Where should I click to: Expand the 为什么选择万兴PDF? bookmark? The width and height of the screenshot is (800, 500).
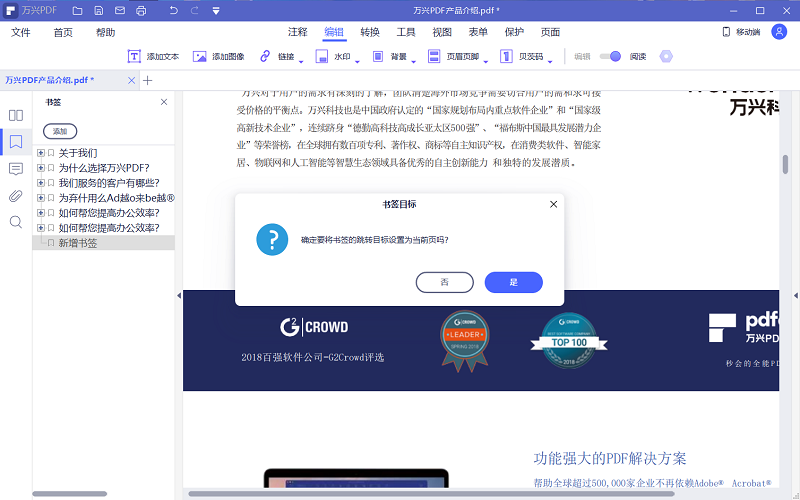coord(41,168)
